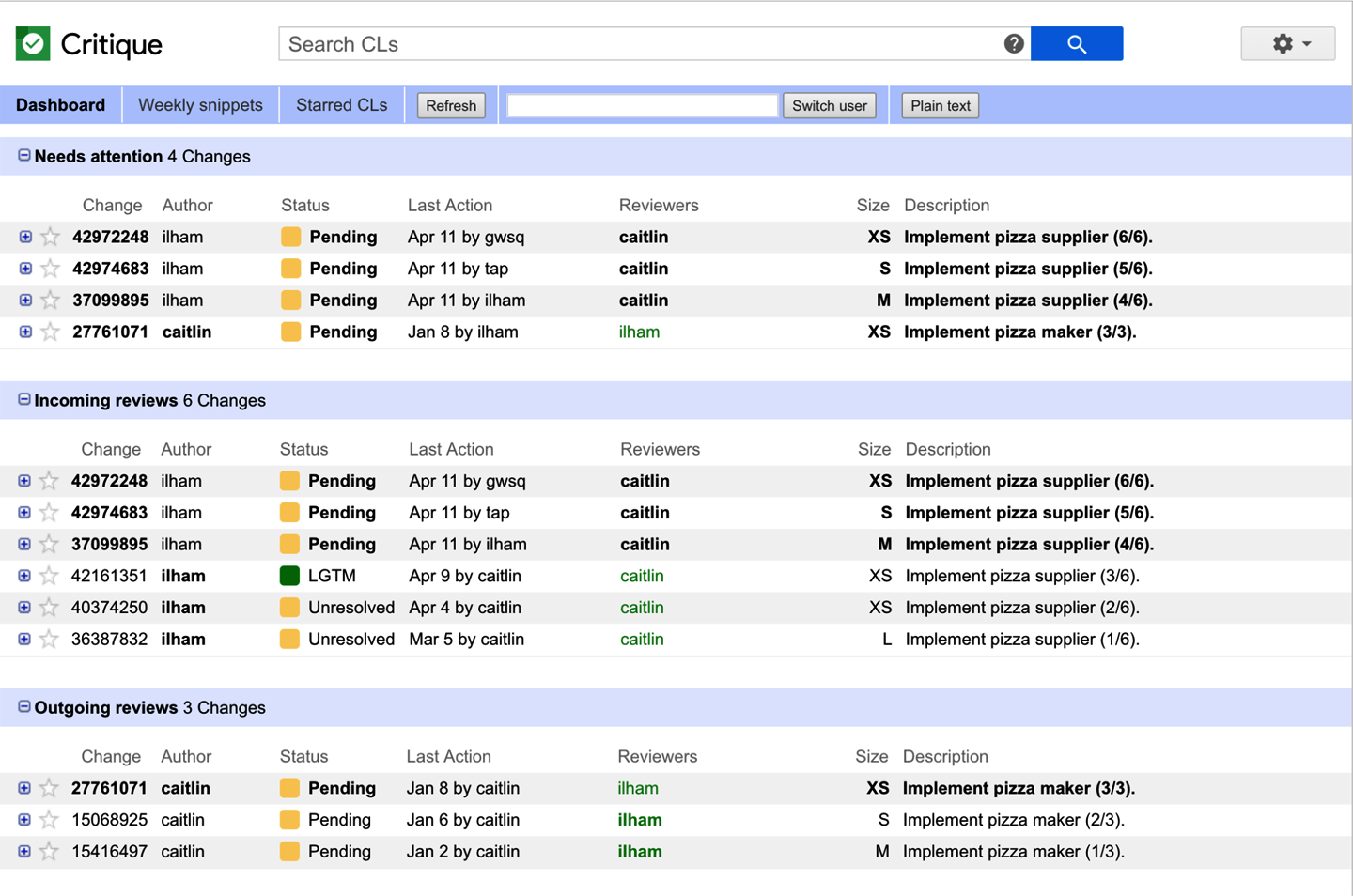The height and width of the screenshot is (896, 1353).
Task: Click the Plain text button
Action: [940, 105]
